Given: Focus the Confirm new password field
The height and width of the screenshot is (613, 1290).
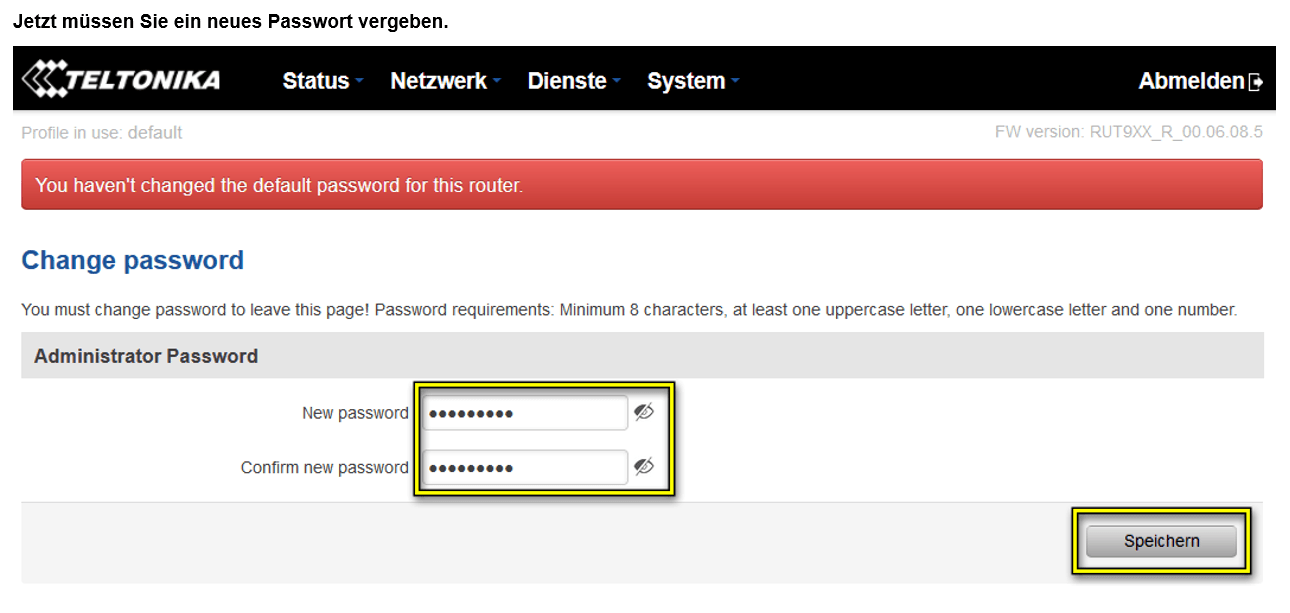Looking at the screenshot, I should 525,467.
